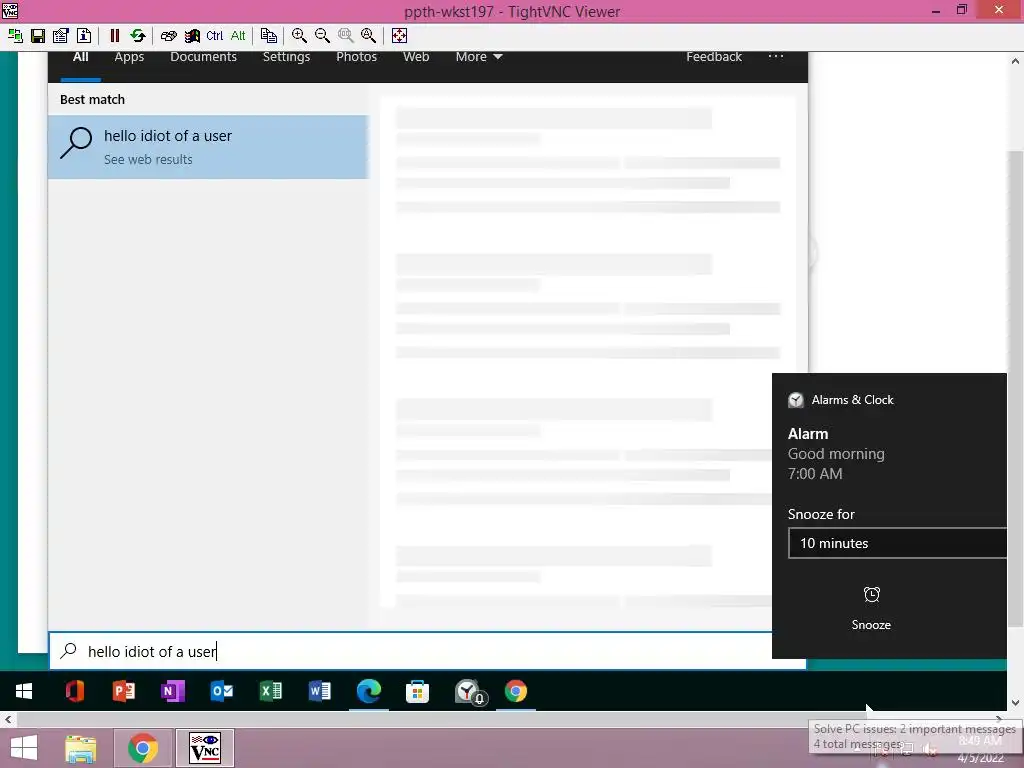
Task: Open the file transfer icon
Action: [x=268, y=36]
